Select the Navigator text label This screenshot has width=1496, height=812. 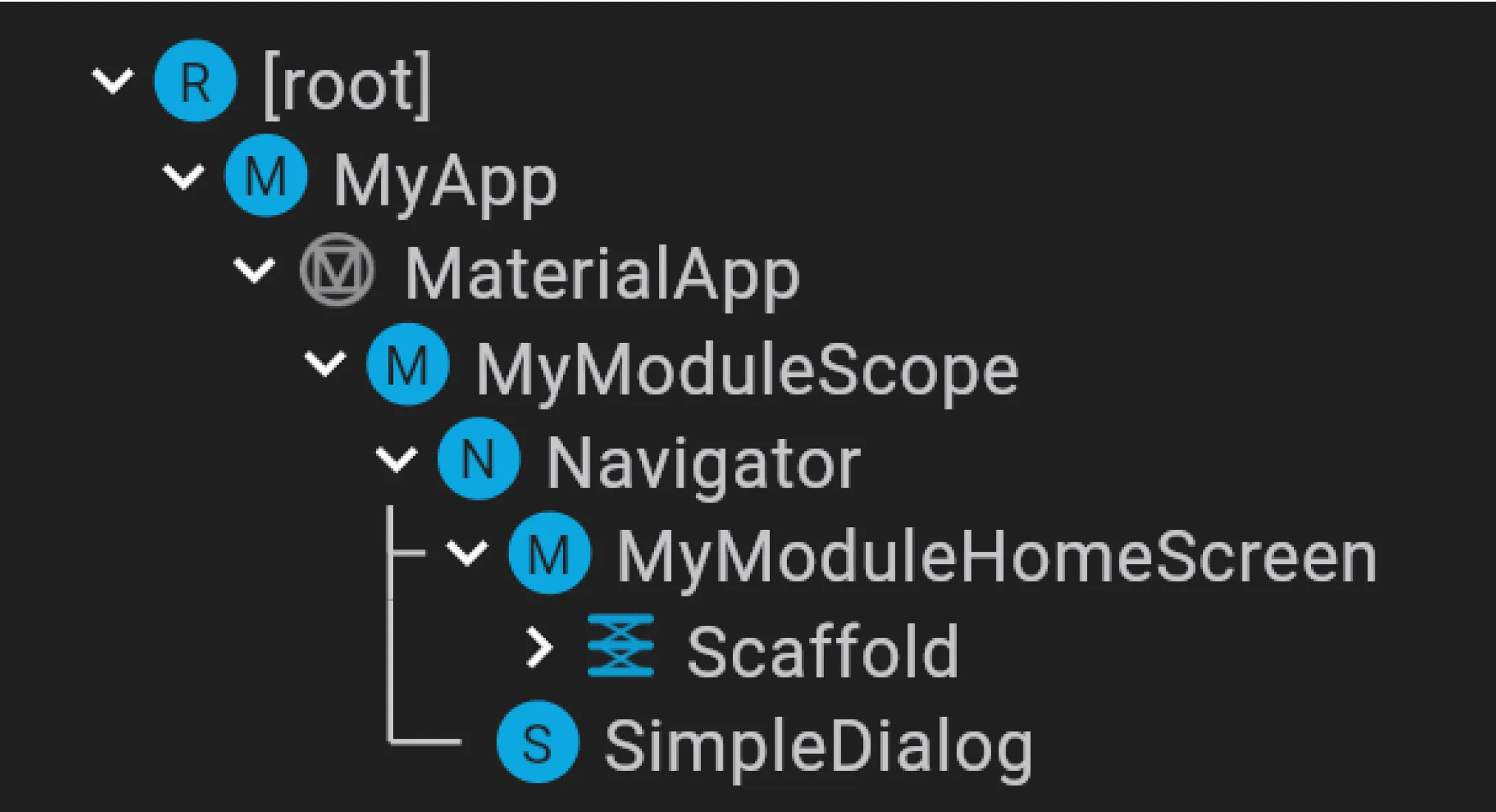[703, 465]
